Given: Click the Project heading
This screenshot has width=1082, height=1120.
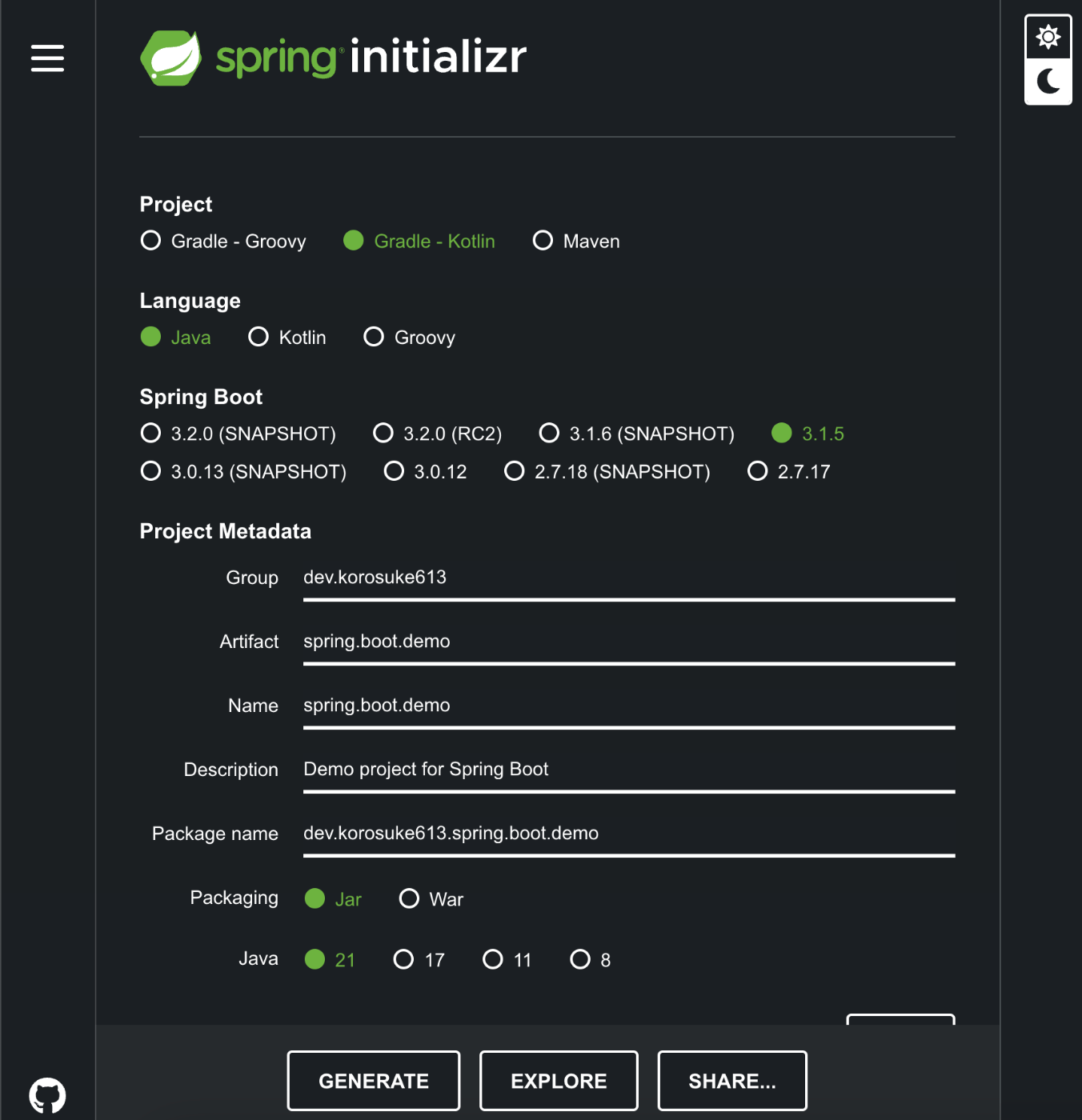Looking at the screenshot, I should [176, 204].
